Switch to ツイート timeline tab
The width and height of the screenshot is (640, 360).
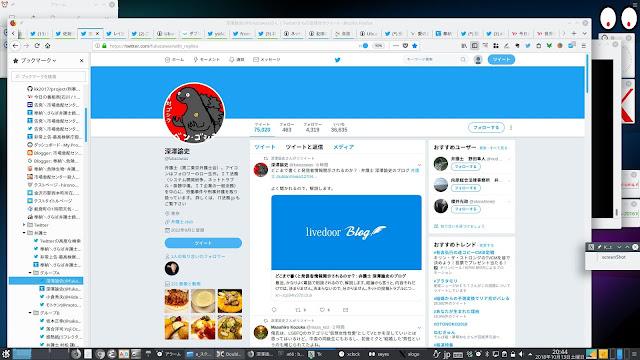coord(264,147)
